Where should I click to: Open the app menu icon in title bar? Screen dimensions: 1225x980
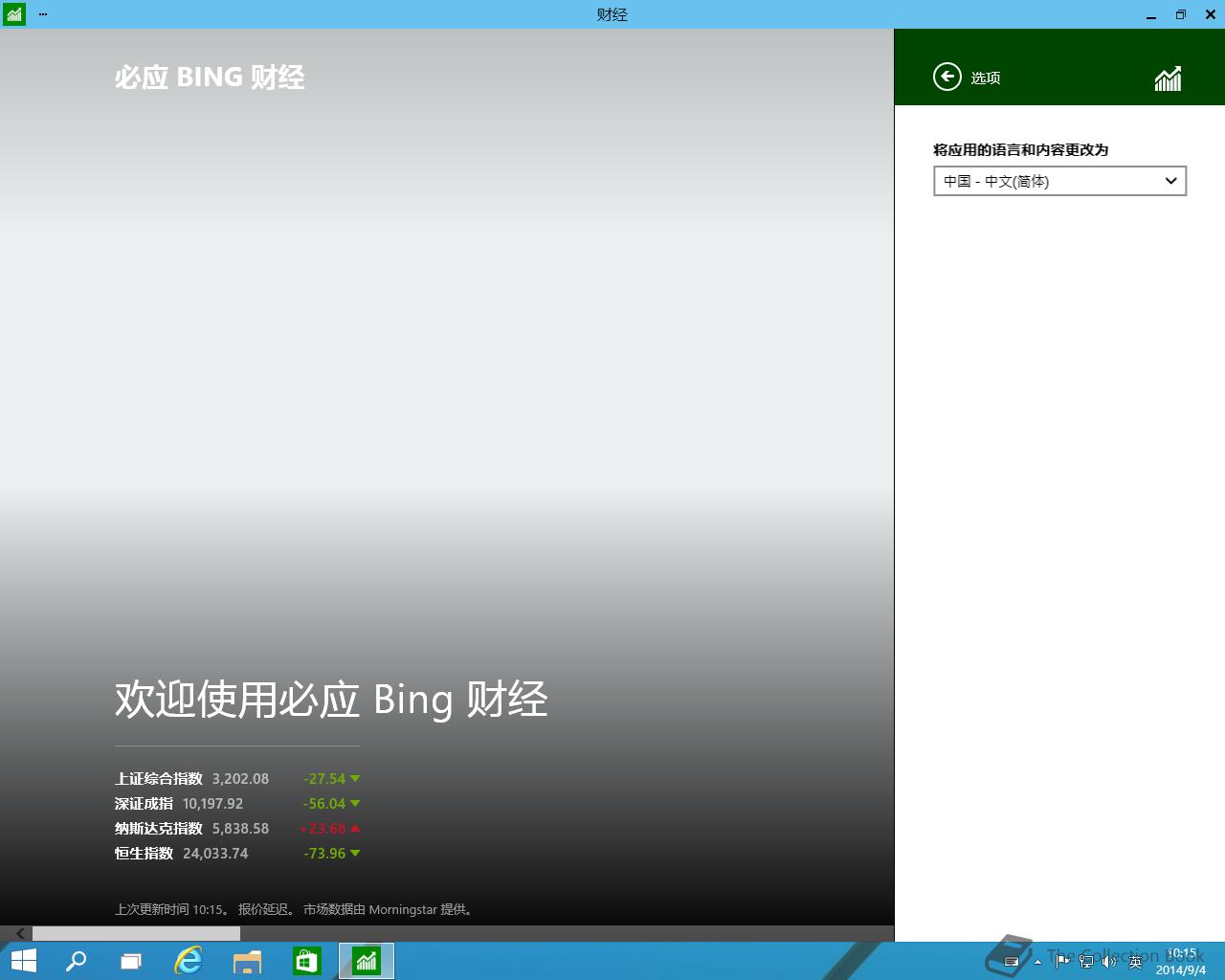[x=13, y=14]
